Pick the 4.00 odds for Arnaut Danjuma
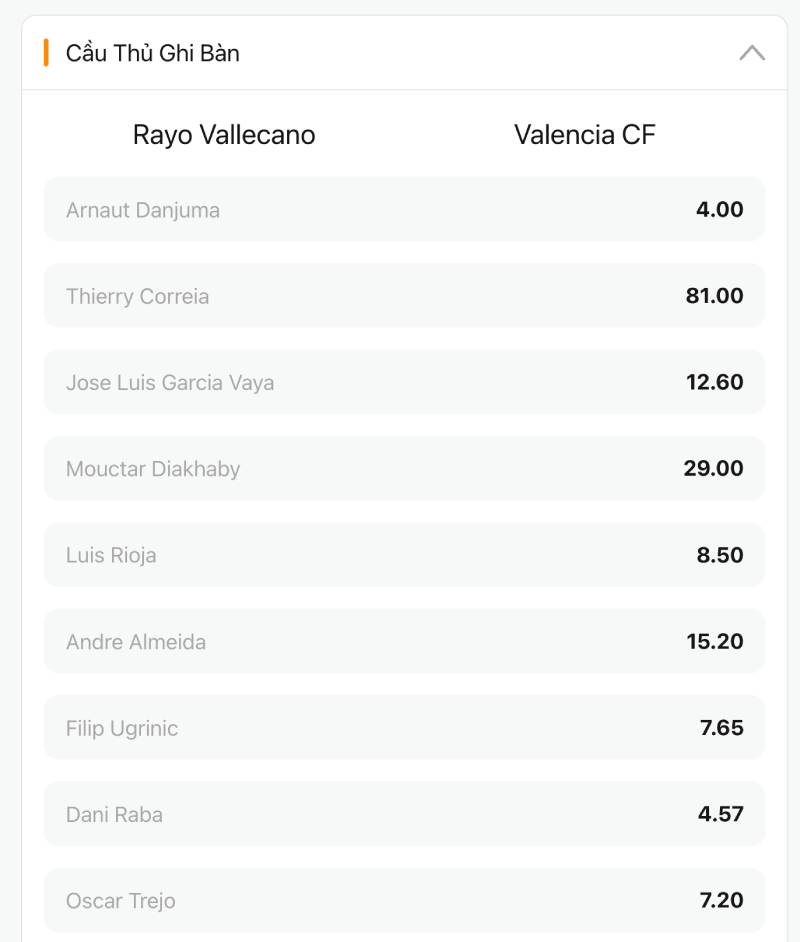This screenshot has width=800, height=942. click(719, 210)
